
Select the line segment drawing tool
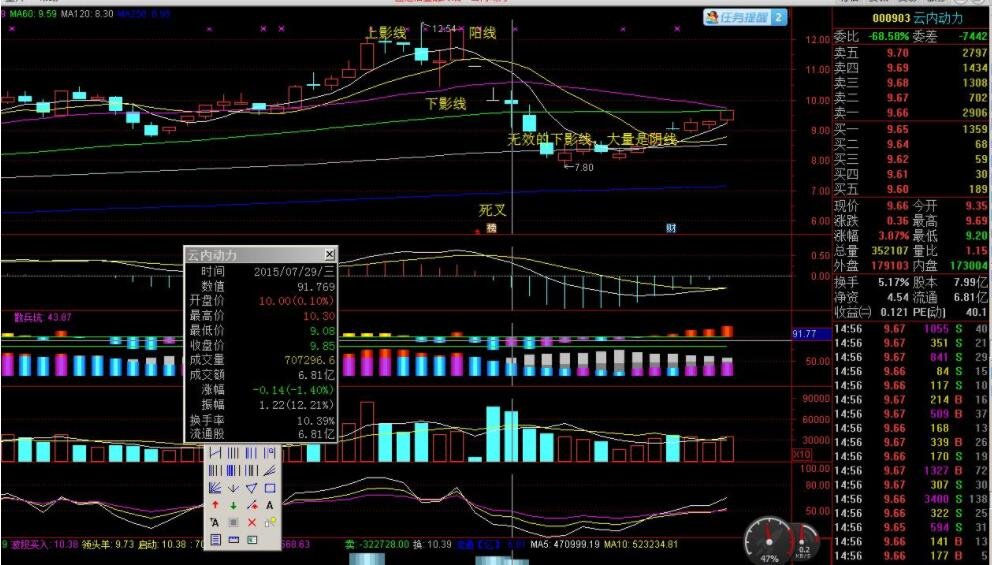215,453
